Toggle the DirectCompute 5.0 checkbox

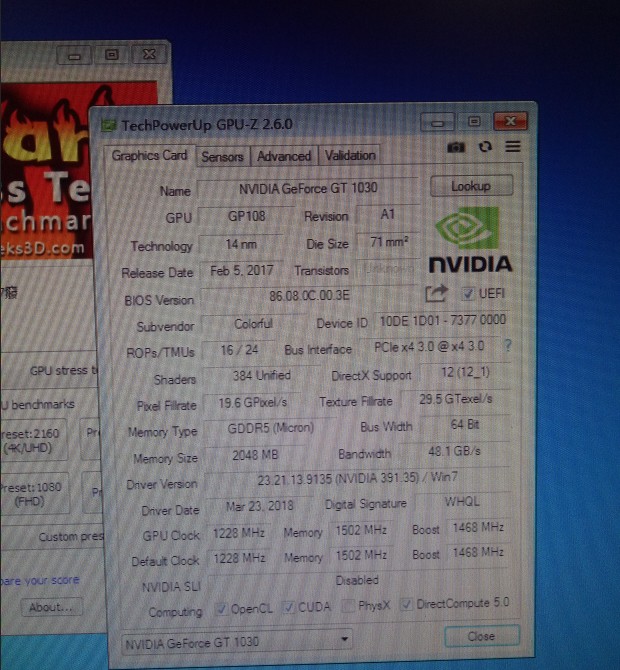[406, 604]
